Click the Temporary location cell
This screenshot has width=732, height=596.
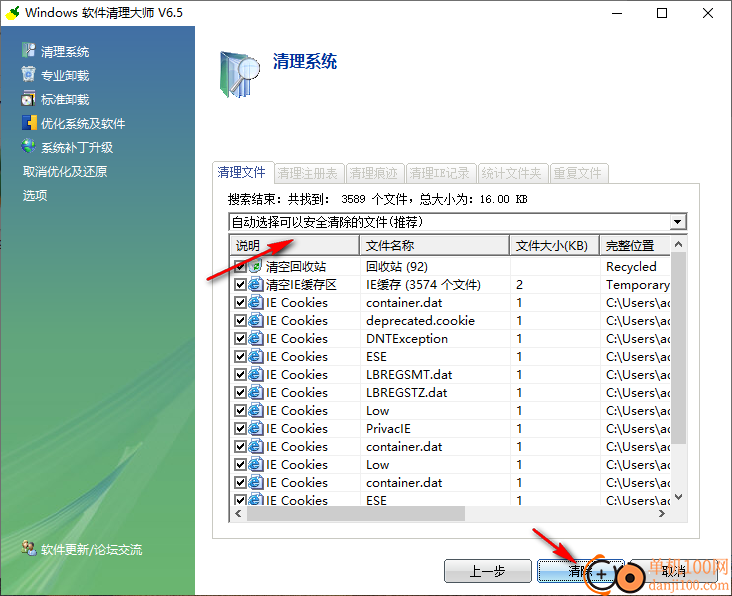tap(637, 284)
